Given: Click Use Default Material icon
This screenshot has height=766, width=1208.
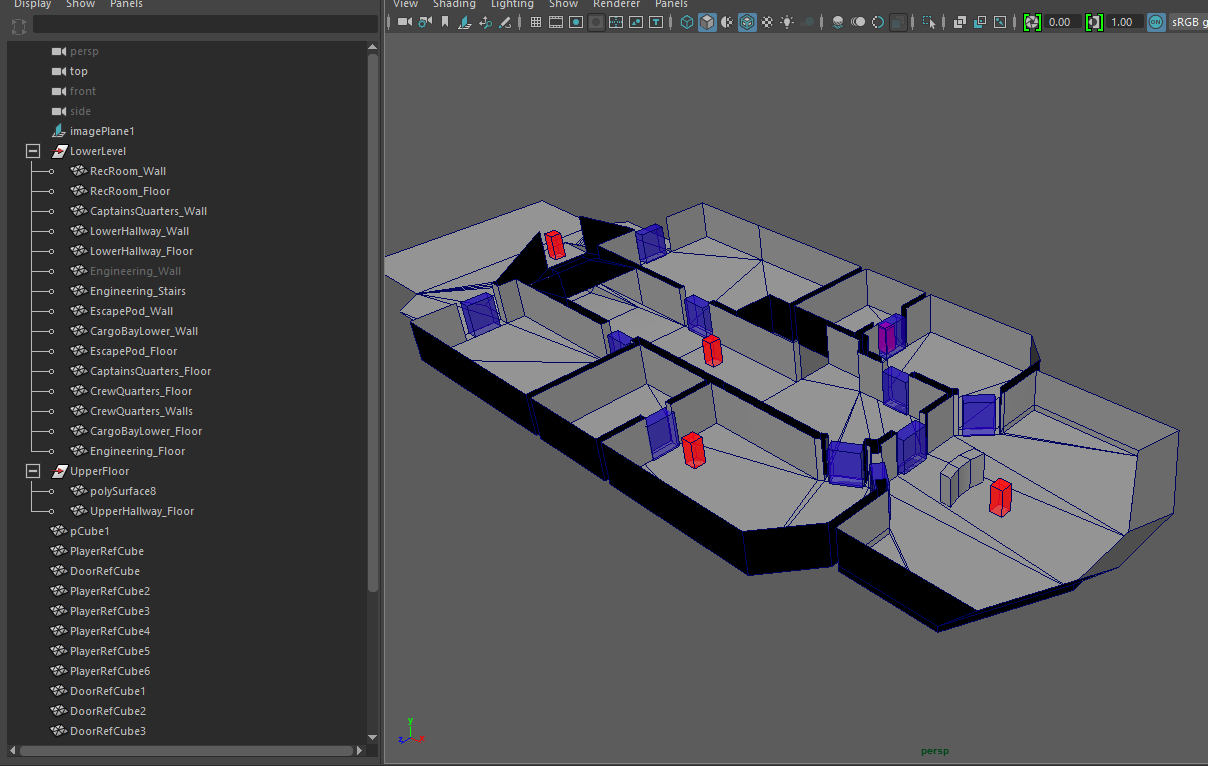Looking at the screenshot, I should tap(727, 22).
